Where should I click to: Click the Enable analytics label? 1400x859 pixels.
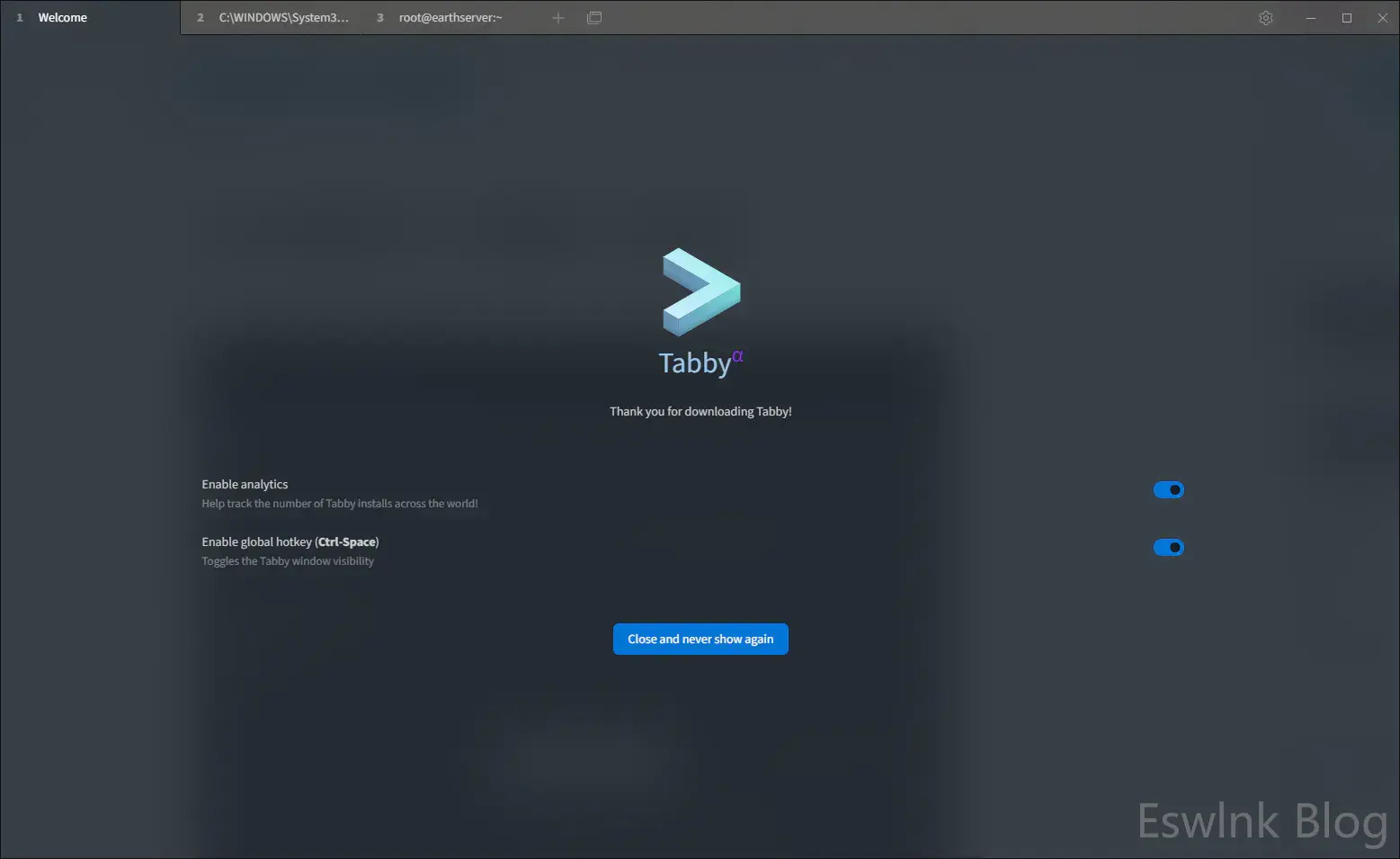[245, 485]
